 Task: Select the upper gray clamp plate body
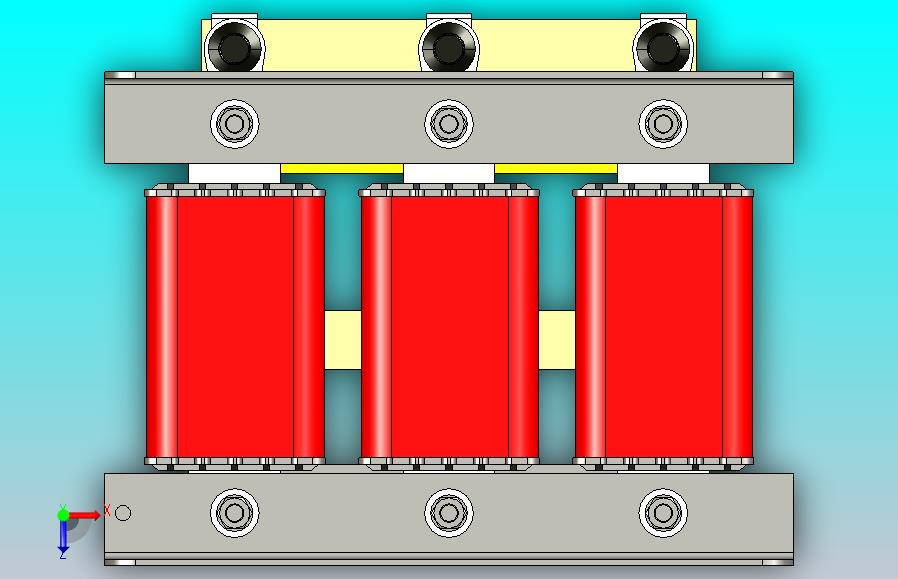tap(344, 118)
